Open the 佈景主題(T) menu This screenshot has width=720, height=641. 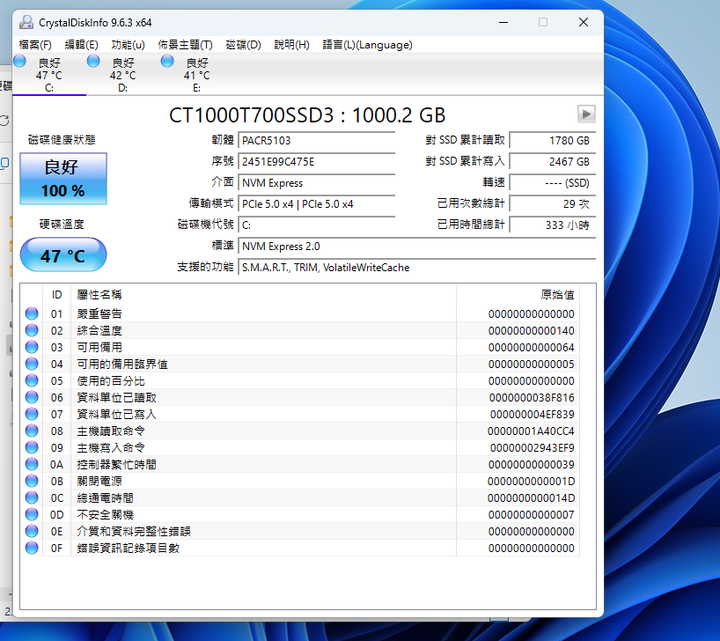coord(185,45)
